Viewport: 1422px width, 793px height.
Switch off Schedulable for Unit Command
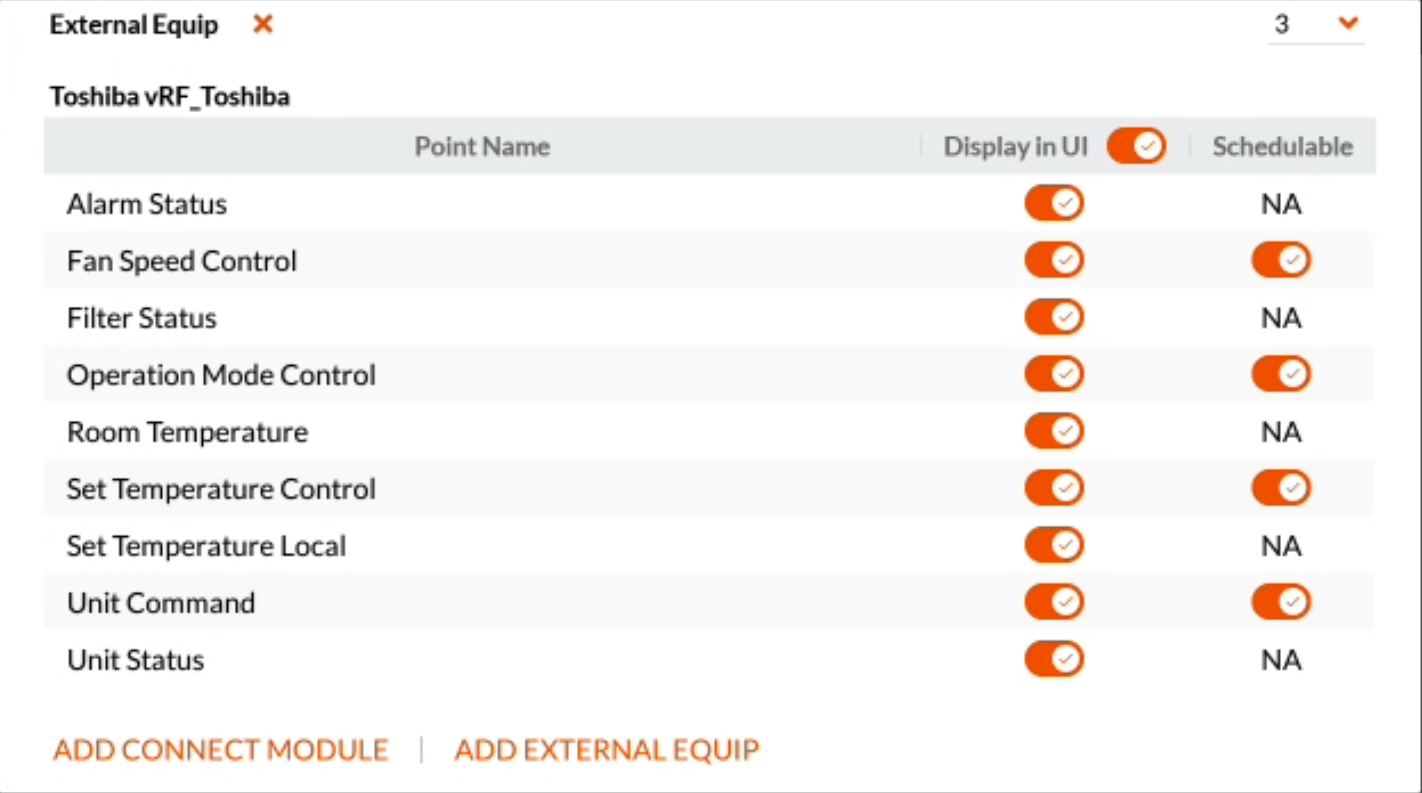[x=1281, y=603]
